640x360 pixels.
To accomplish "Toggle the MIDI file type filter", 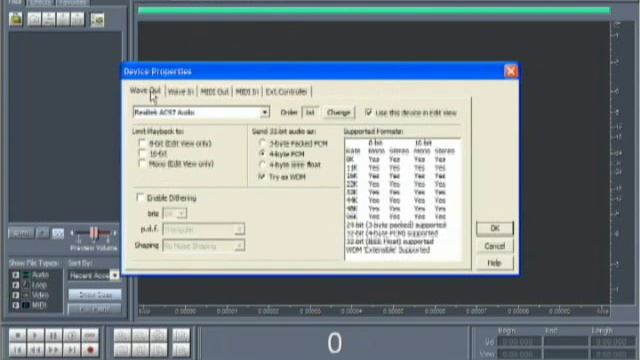I will [16, 305].
